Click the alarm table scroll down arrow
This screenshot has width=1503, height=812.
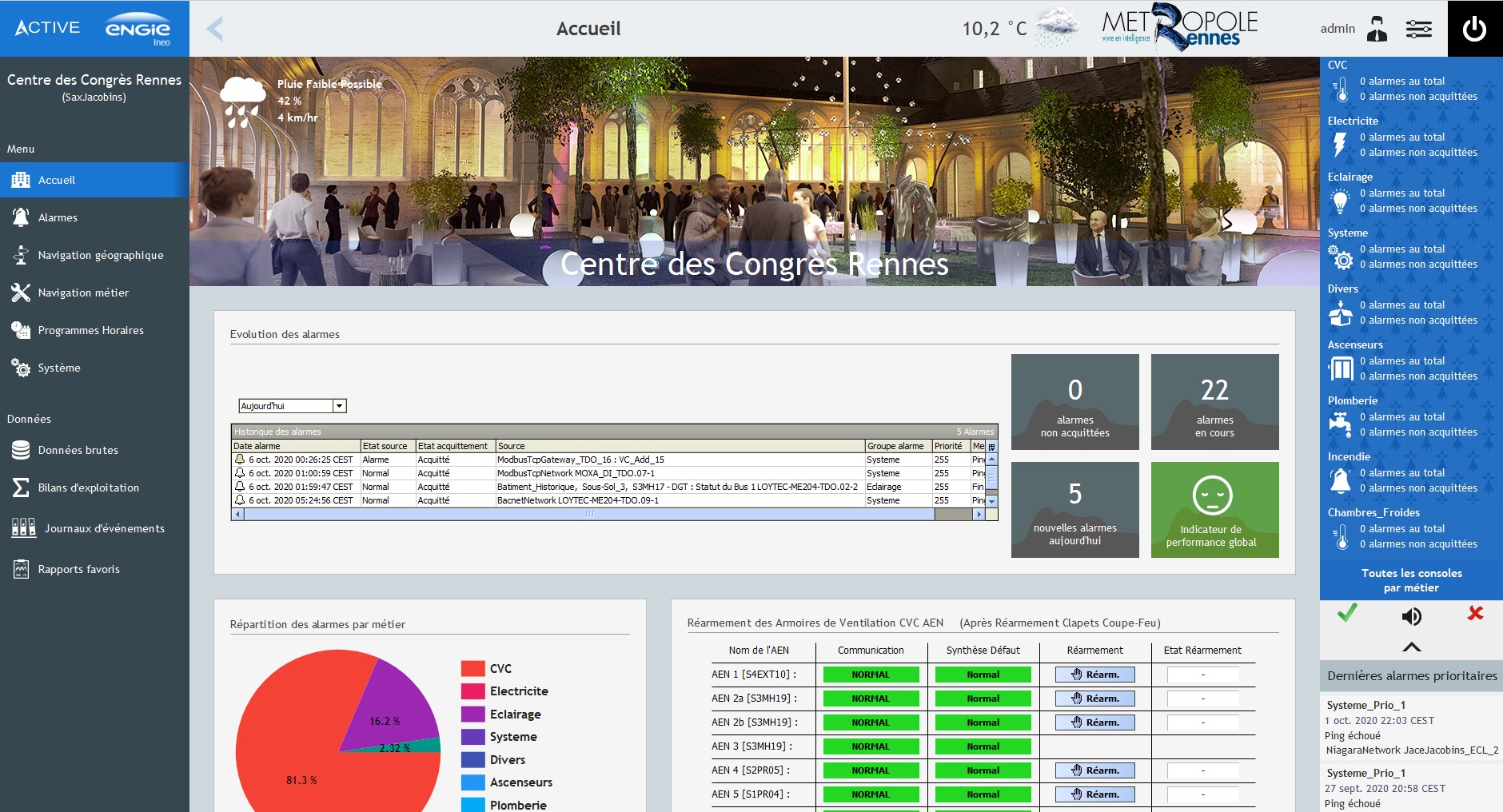(x=992, y=501)
